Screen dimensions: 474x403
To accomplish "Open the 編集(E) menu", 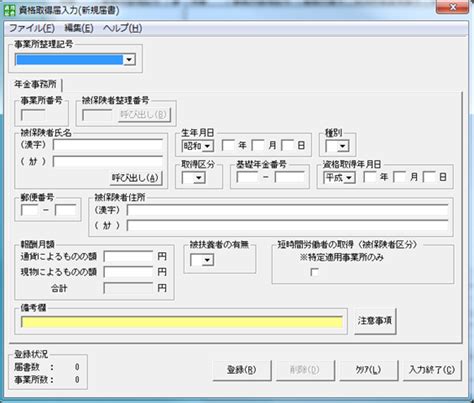I will point(79,28).
